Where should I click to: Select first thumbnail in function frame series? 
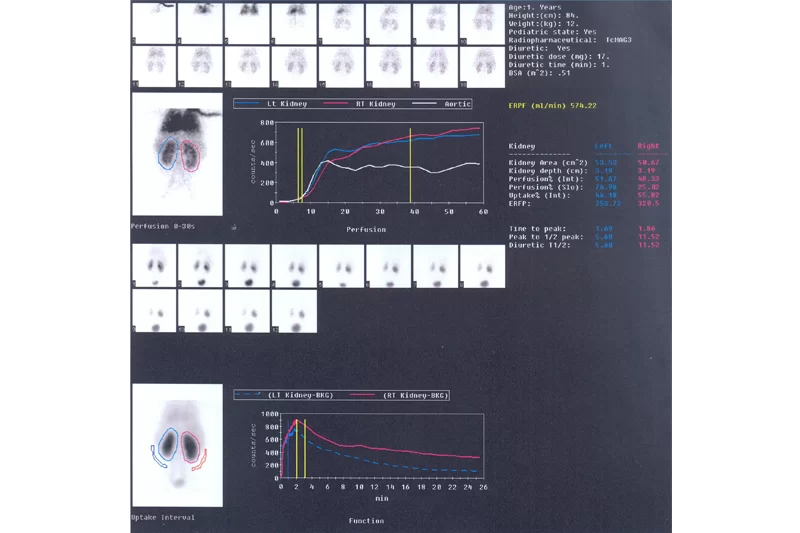coord(154,266)
